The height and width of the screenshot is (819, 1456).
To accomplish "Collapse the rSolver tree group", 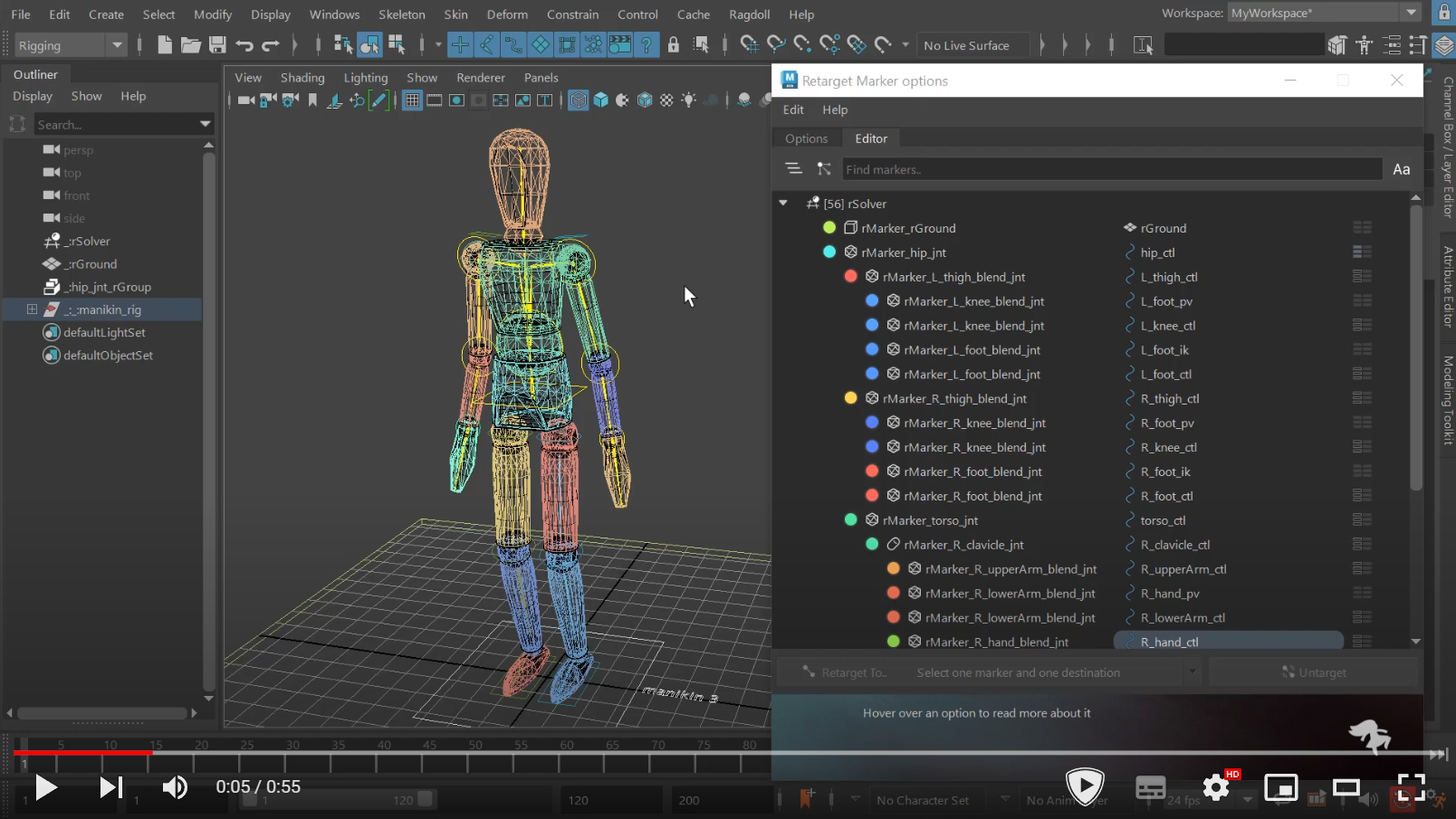I will (x=783, y=204).
